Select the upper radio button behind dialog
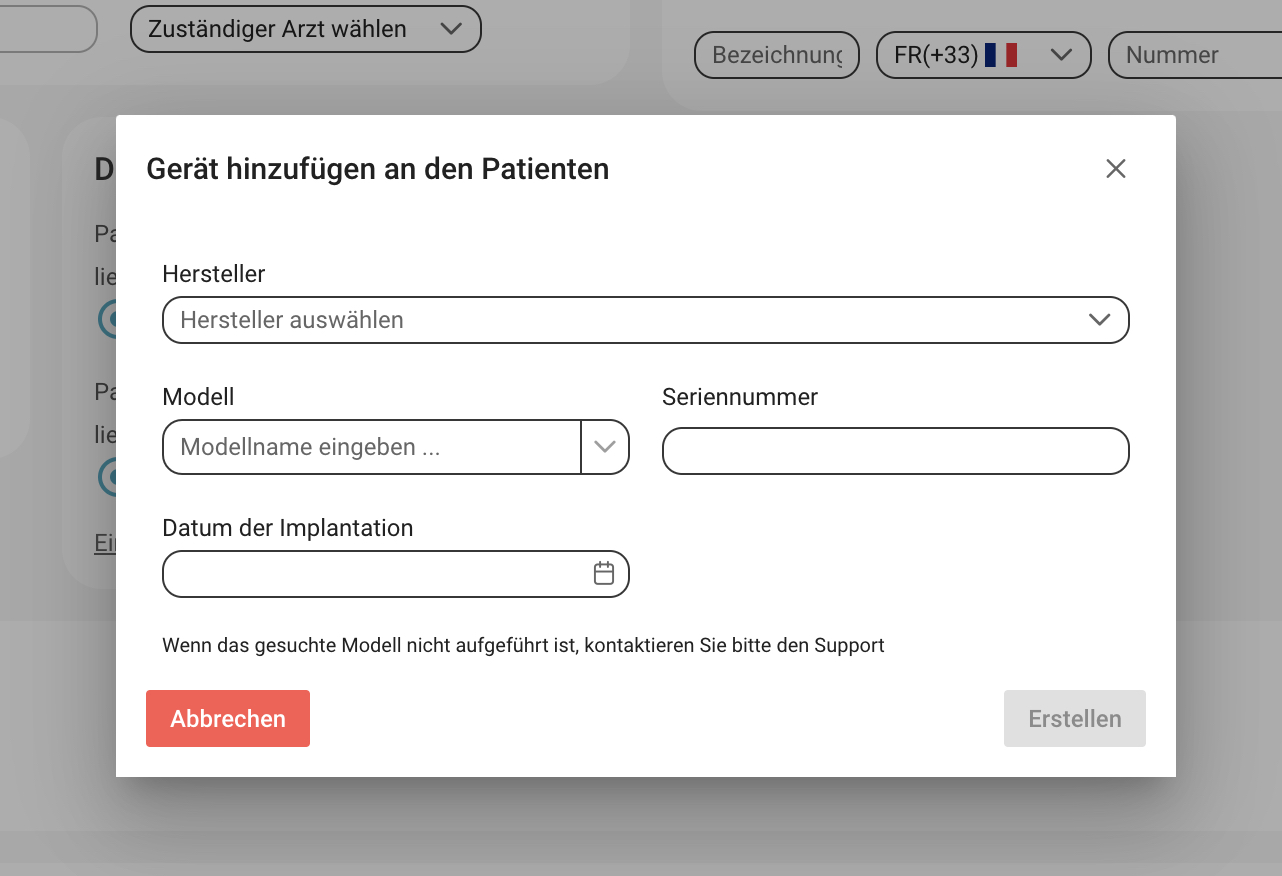Viewport: 1282px width, 876px height. [108, 319]
